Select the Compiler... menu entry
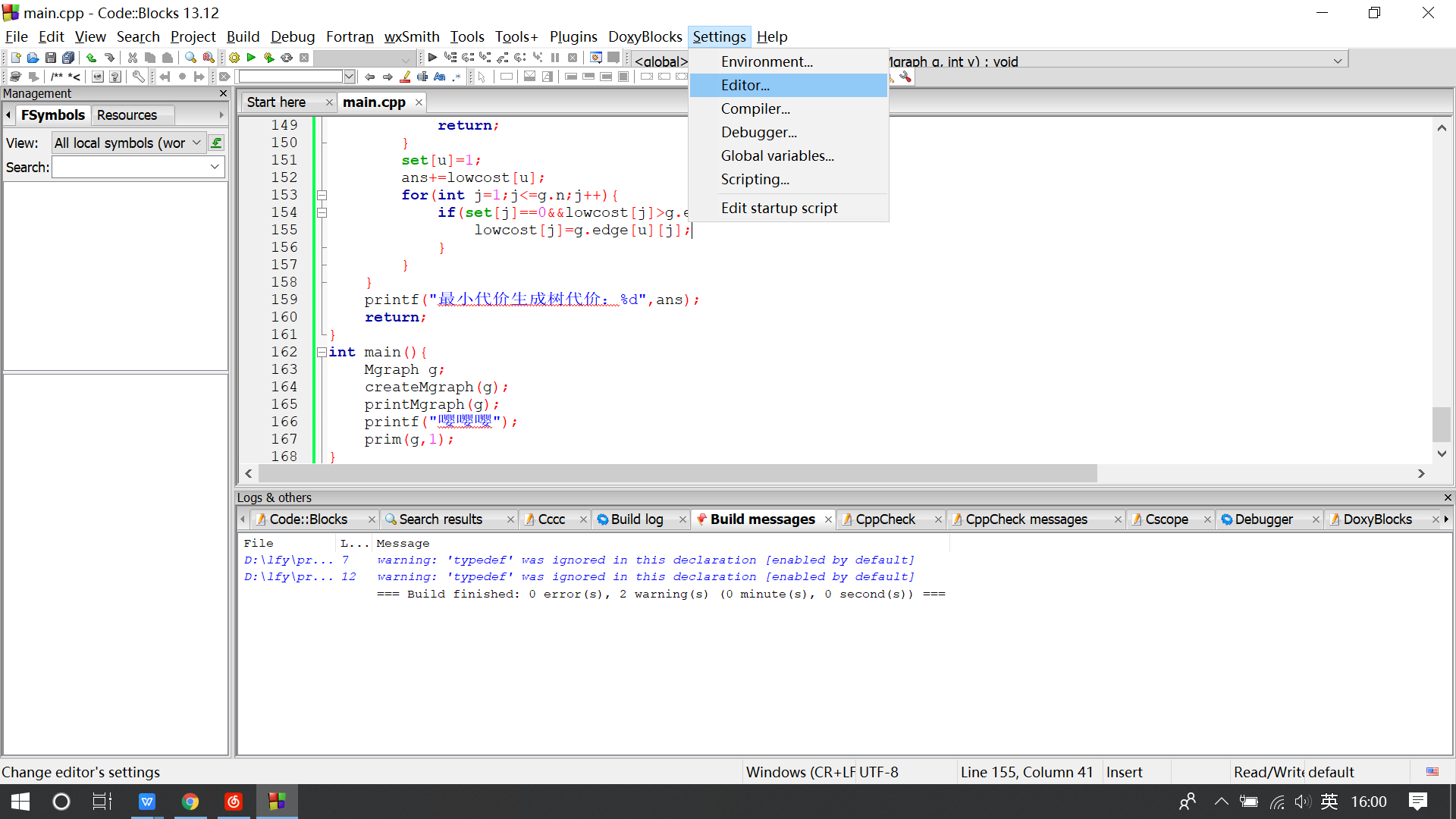The height and width of the screenshot is (819, 1456). coord(755,108)
